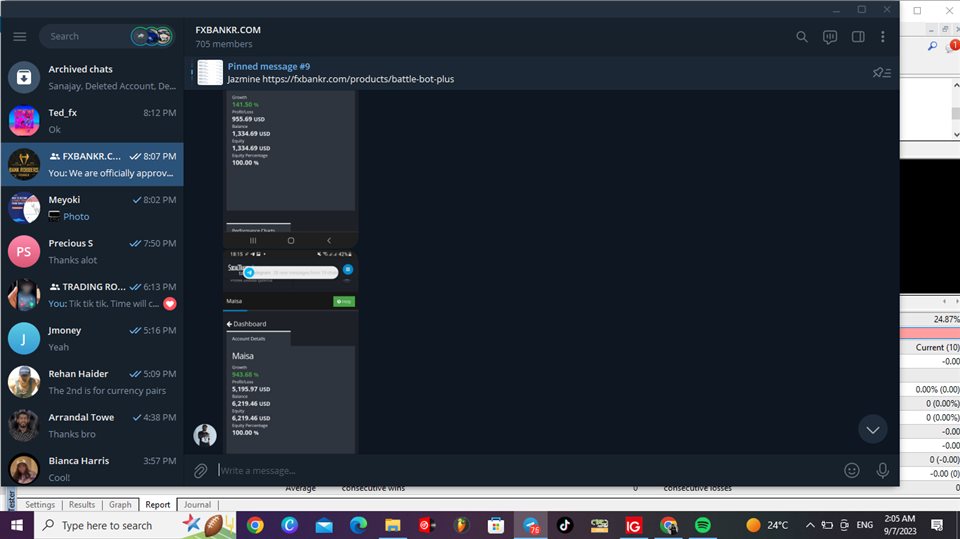Click the sender avatar beside the photo
The width and height of the screenshot is (960, 539).
[x=205, y=435]
